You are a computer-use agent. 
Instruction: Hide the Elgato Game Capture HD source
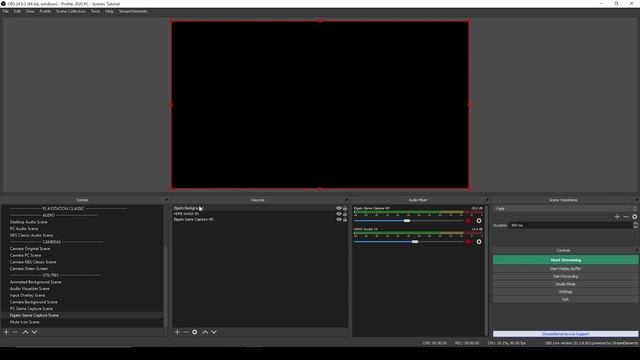point(338,220)
